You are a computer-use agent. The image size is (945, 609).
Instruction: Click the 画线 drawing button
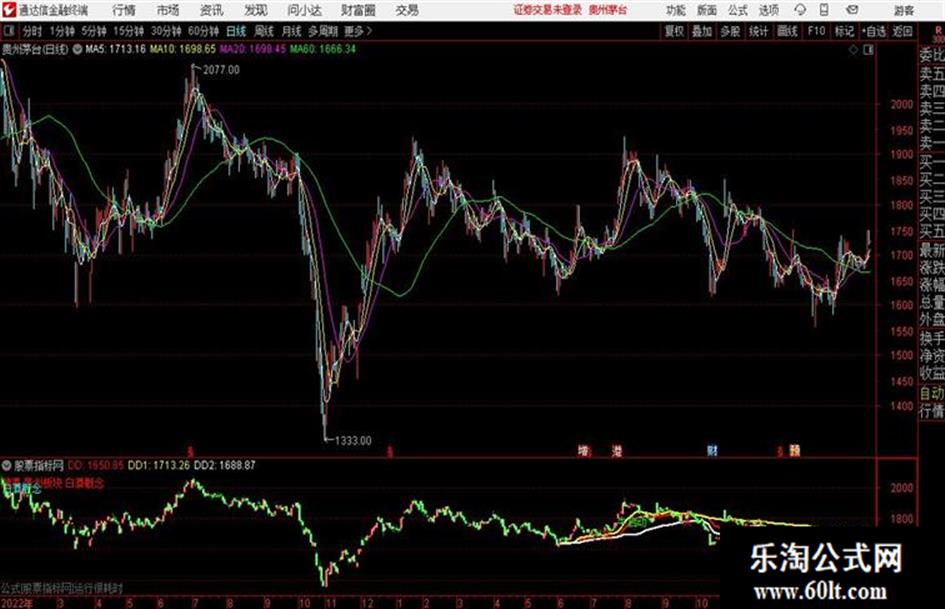tap(787, 31)
